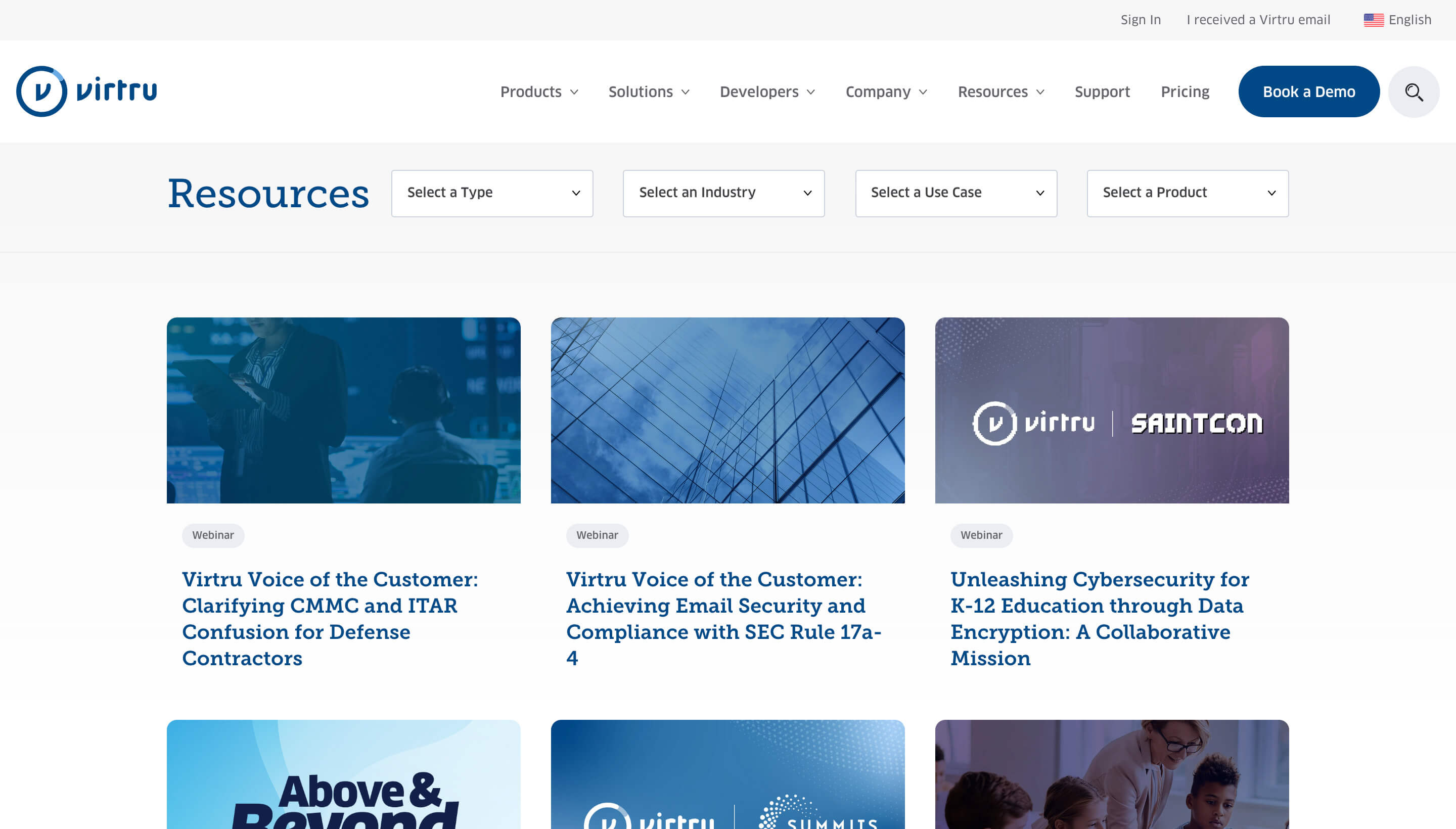
Task: Click the Resources page heading
Action: (x=268, y=194)
